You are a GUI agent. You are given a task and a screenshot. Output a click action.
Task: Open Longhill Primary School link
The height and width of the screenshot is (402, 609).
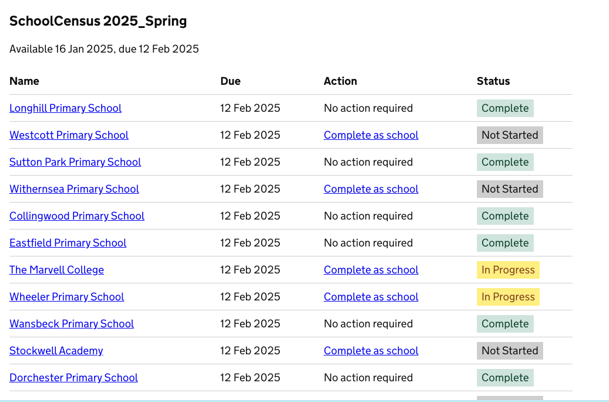pos(65,108)
